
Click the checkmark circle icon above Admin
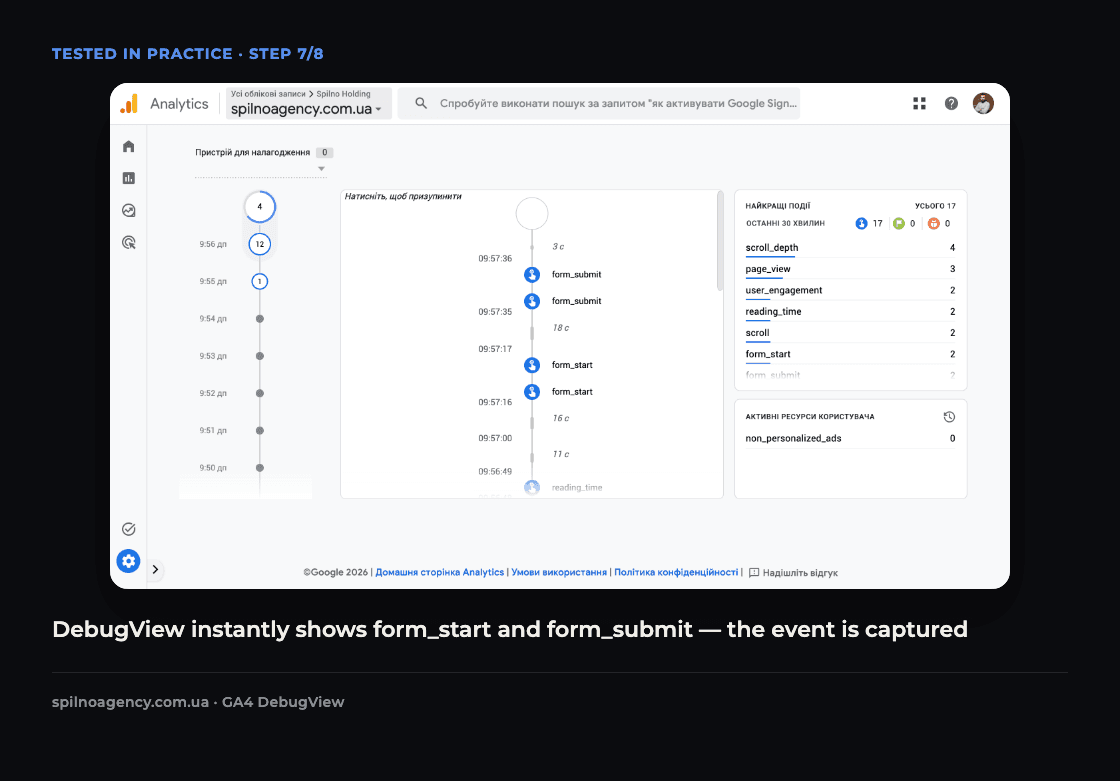click(x=129, y=529)
